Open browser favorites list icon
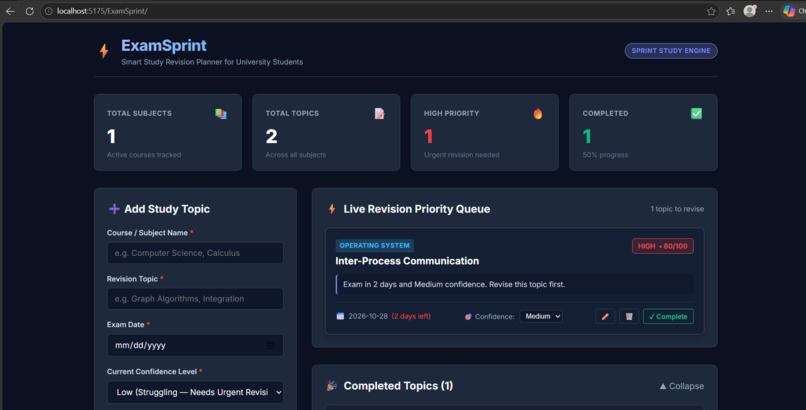This screenshot has height=410, width=806. [x=730, y=11]
